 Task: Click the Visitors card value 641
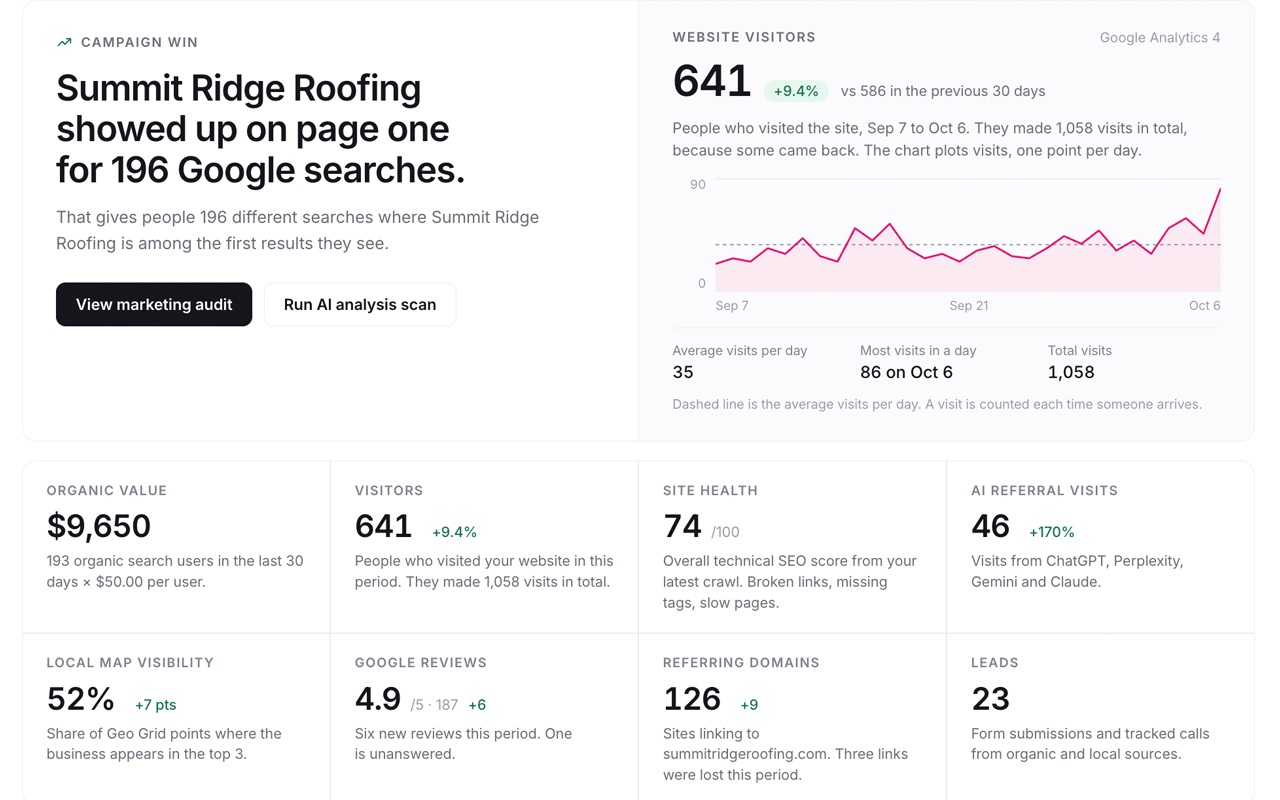(383, 526)
